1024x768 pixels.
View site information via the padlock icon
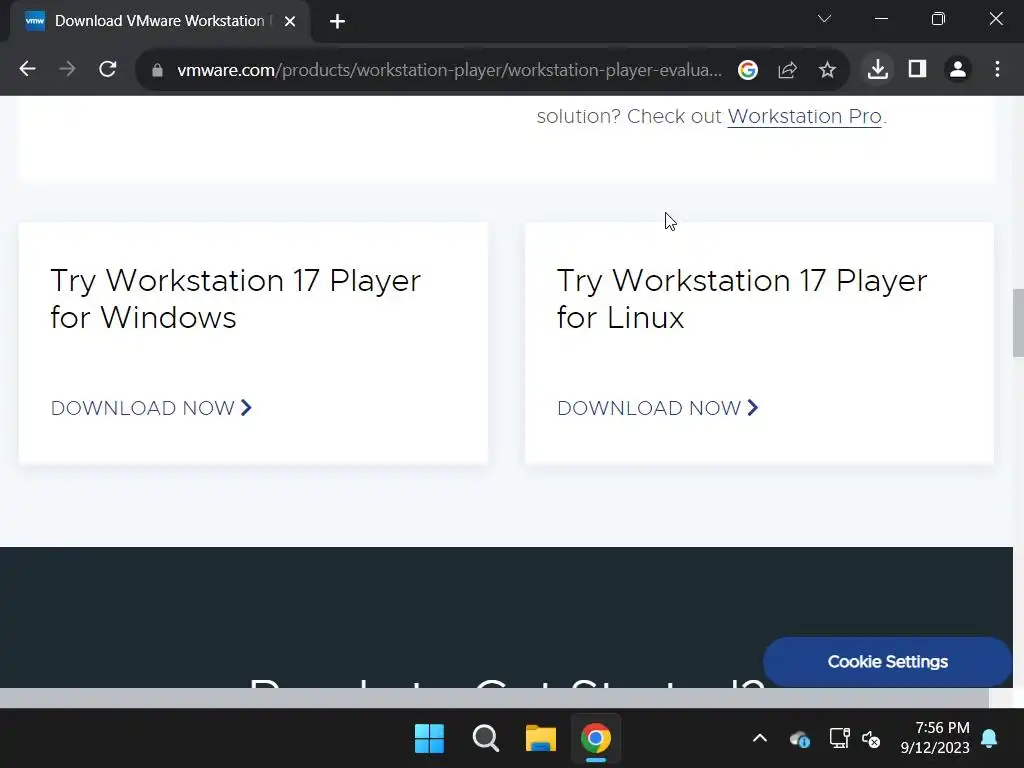157,70
